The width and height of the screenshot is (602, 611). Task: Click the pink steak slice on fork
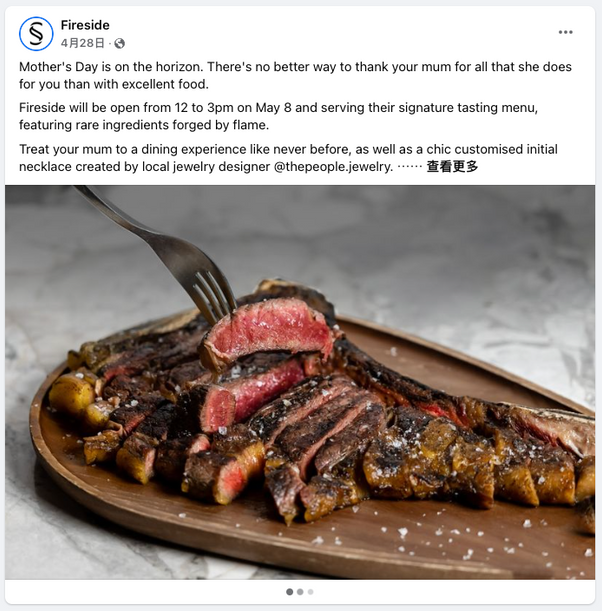tap(268, 330)
